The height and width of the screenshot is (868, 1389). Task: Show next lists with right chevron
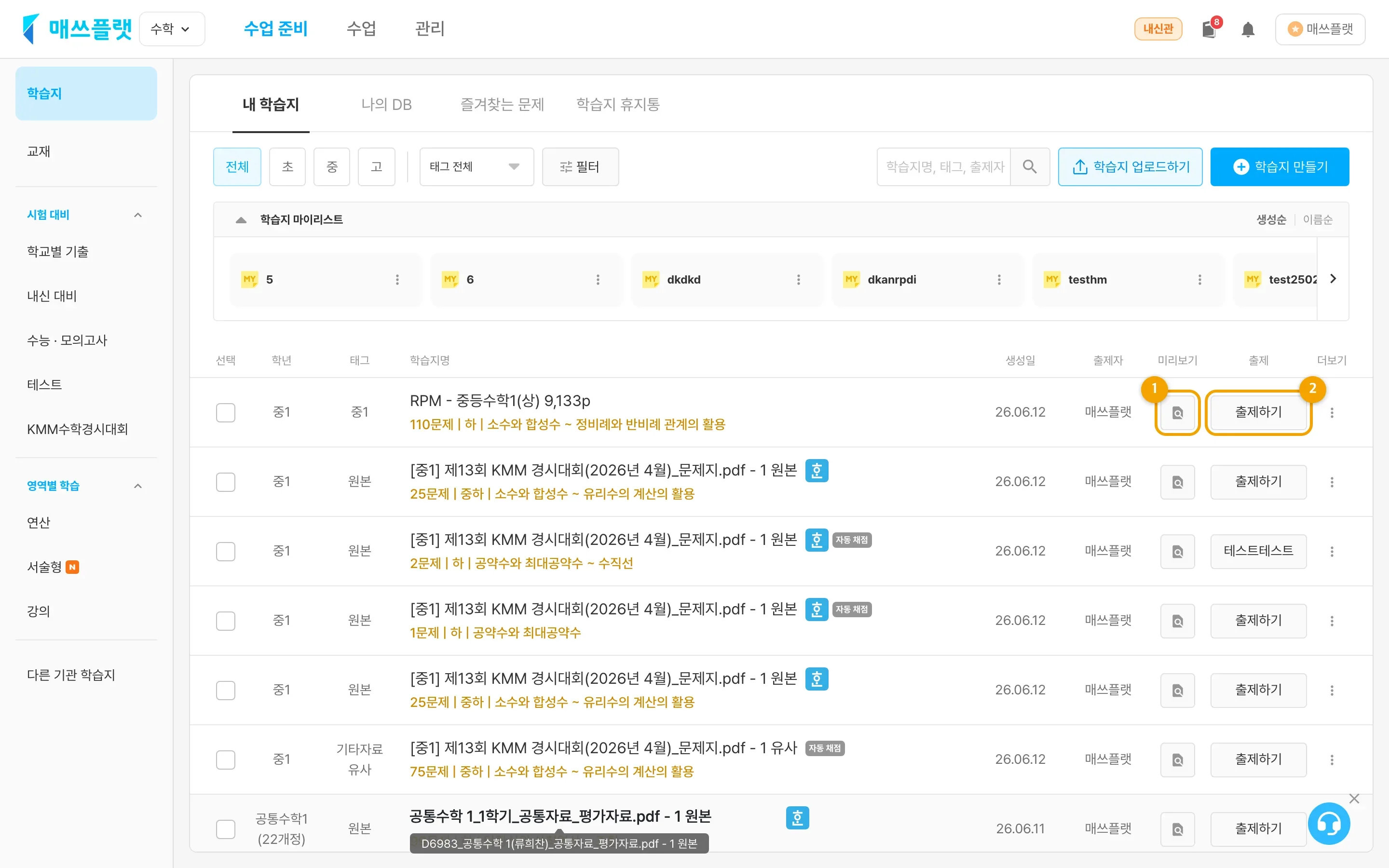[x=1333, y=278]
